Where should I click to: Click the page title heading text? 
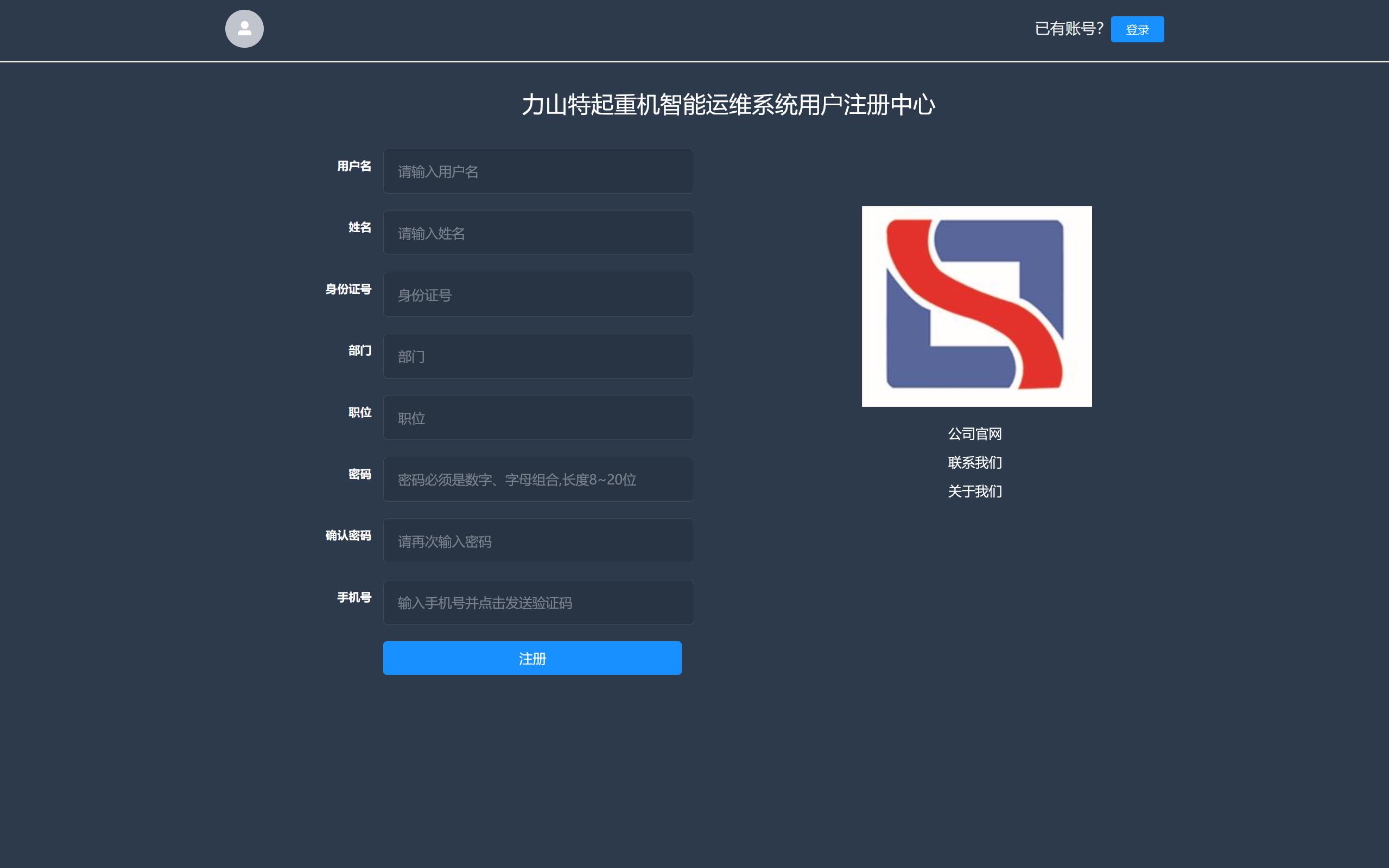pyautogui.click(x=728, y=105)
